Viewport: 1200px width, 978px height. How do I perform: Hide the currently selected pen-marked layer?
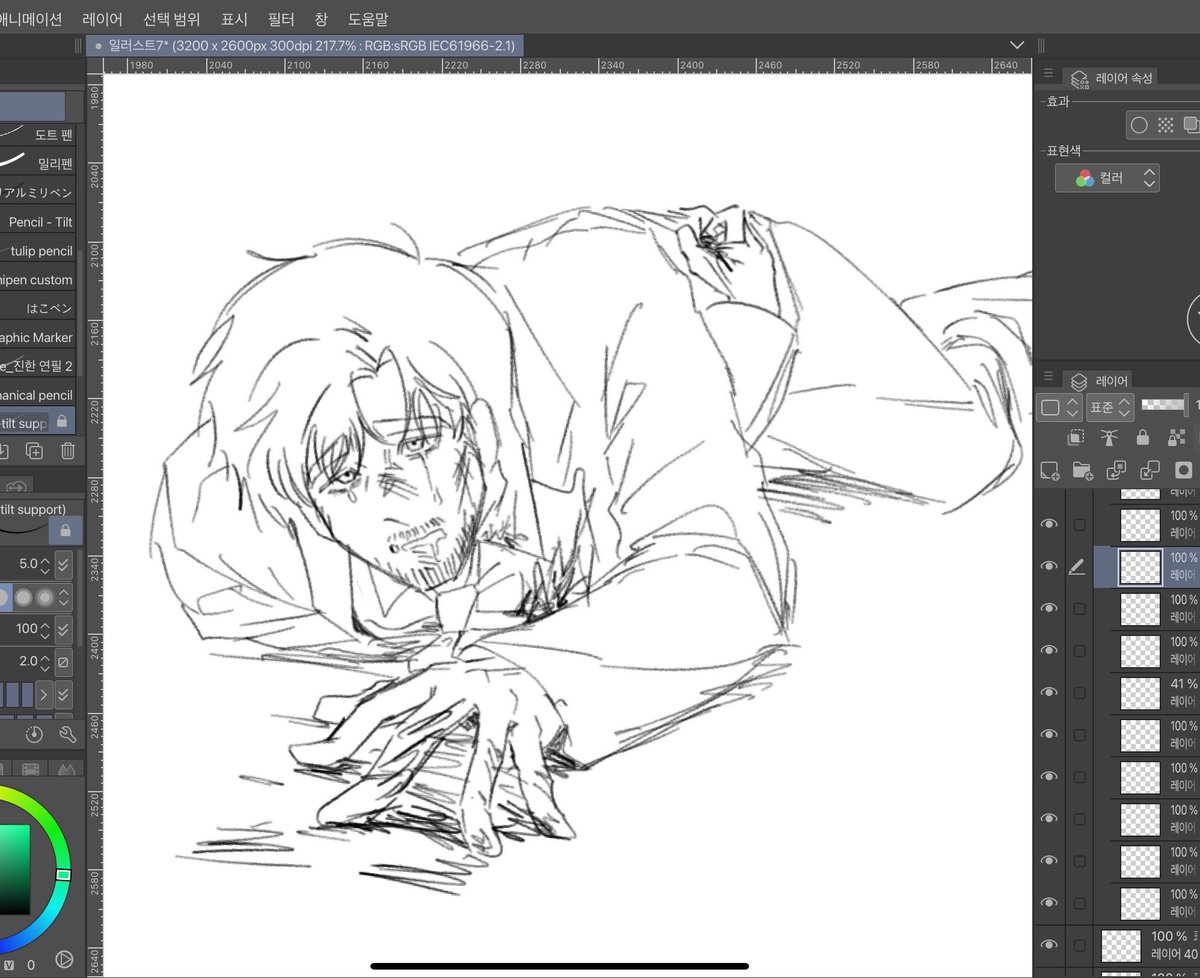pos(1049,566)
